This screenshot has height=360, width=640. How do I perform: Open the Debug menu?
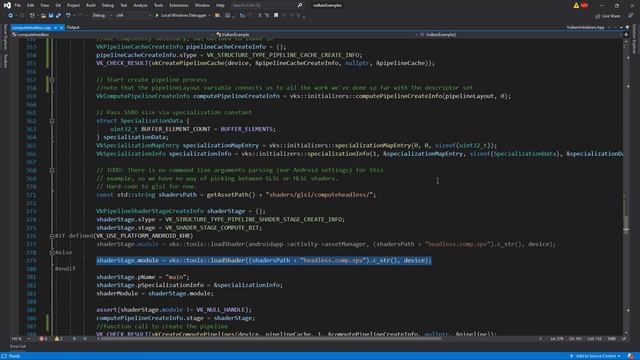108,5
